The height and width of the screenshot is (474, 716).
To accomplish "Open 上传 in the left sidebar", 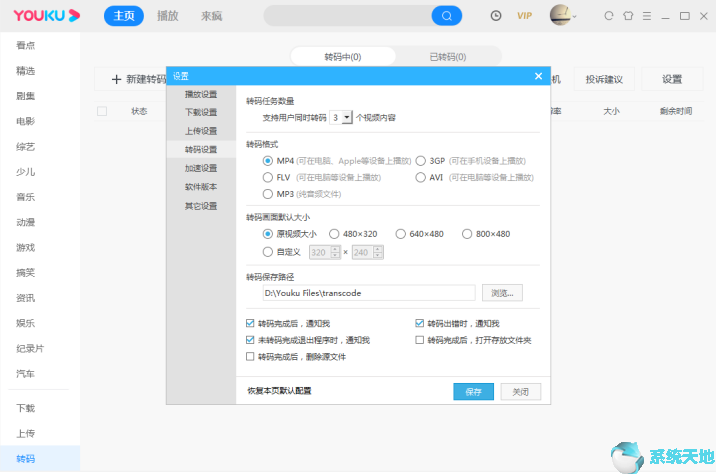I will click(x=26, y=433).
